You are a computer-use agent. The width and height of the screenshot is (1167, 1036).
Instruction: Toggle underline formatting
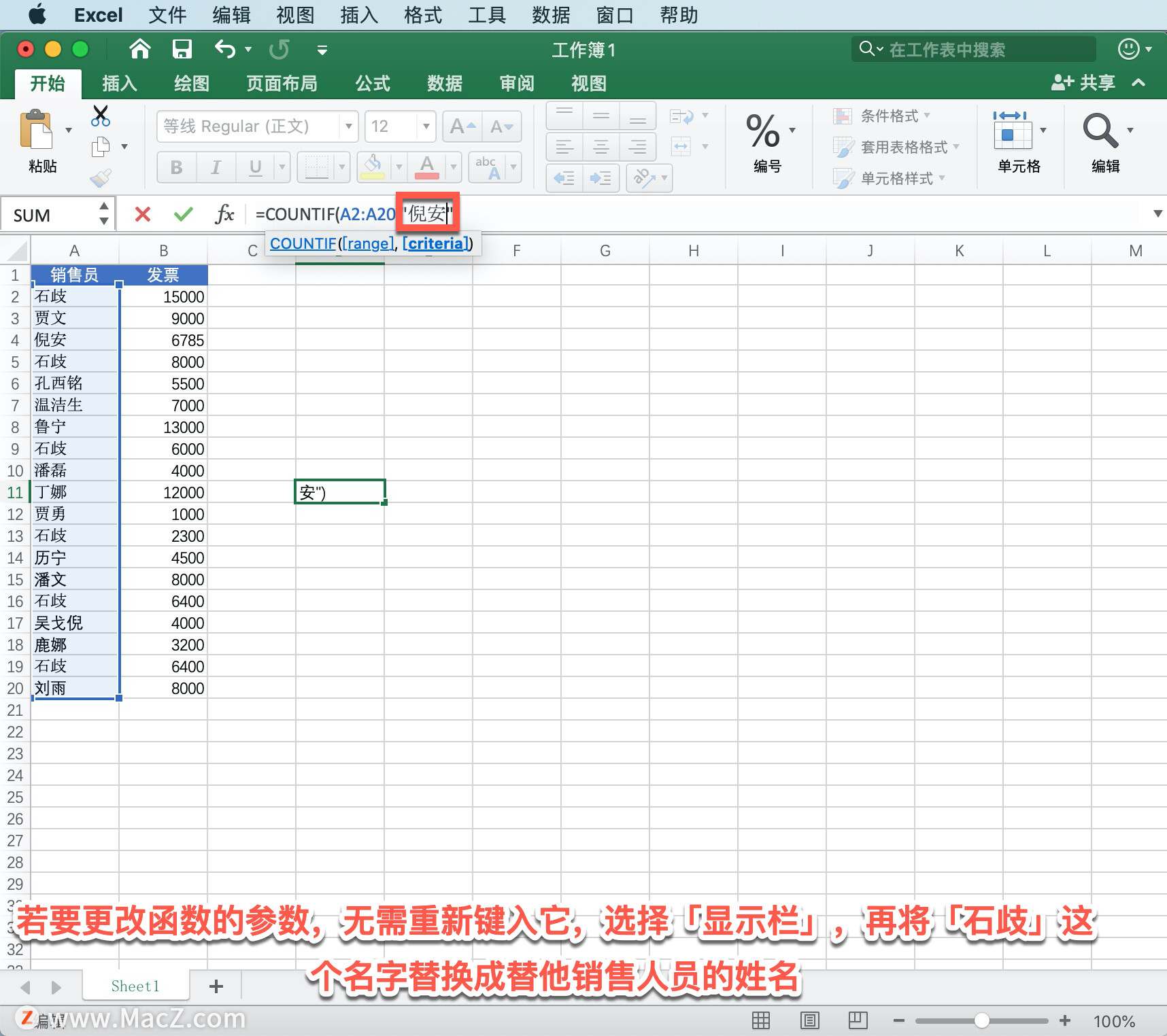coord(256,167)
